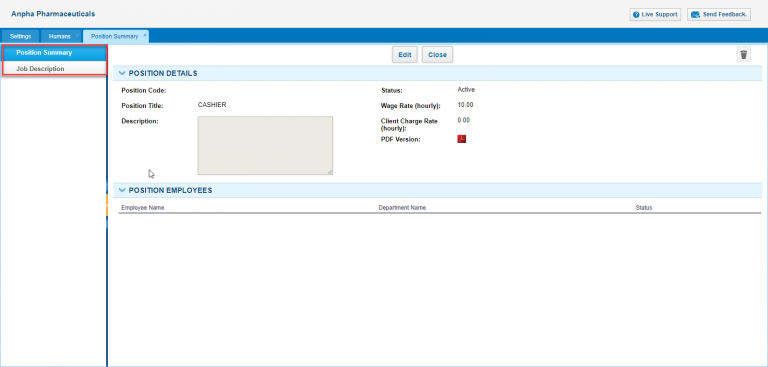This screenshot has height=367, width=768.
Task: Collapse the Position Employees section chevron
Action: point(122,191)
